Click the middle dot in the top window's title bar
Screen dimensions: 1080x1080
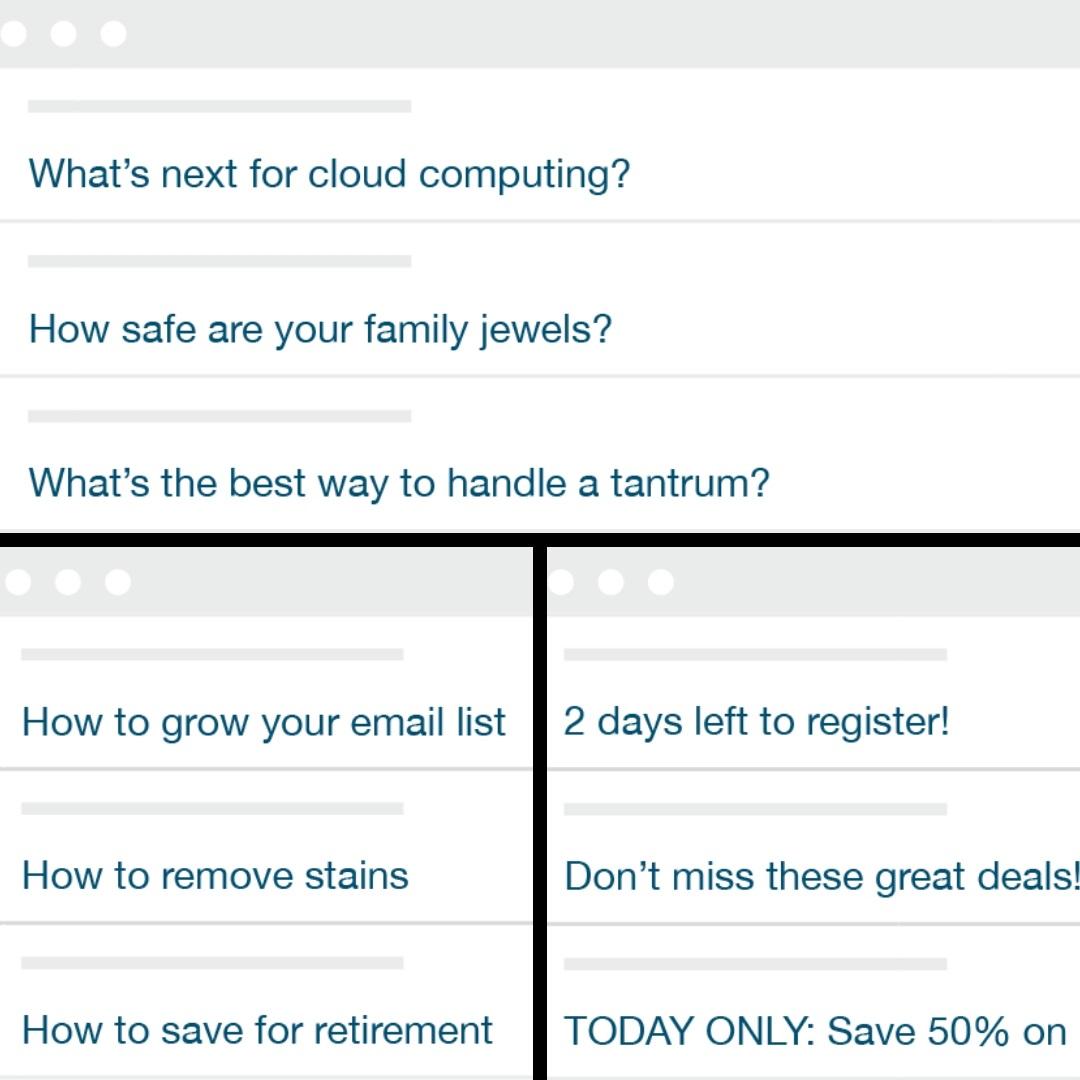[64, 34]
